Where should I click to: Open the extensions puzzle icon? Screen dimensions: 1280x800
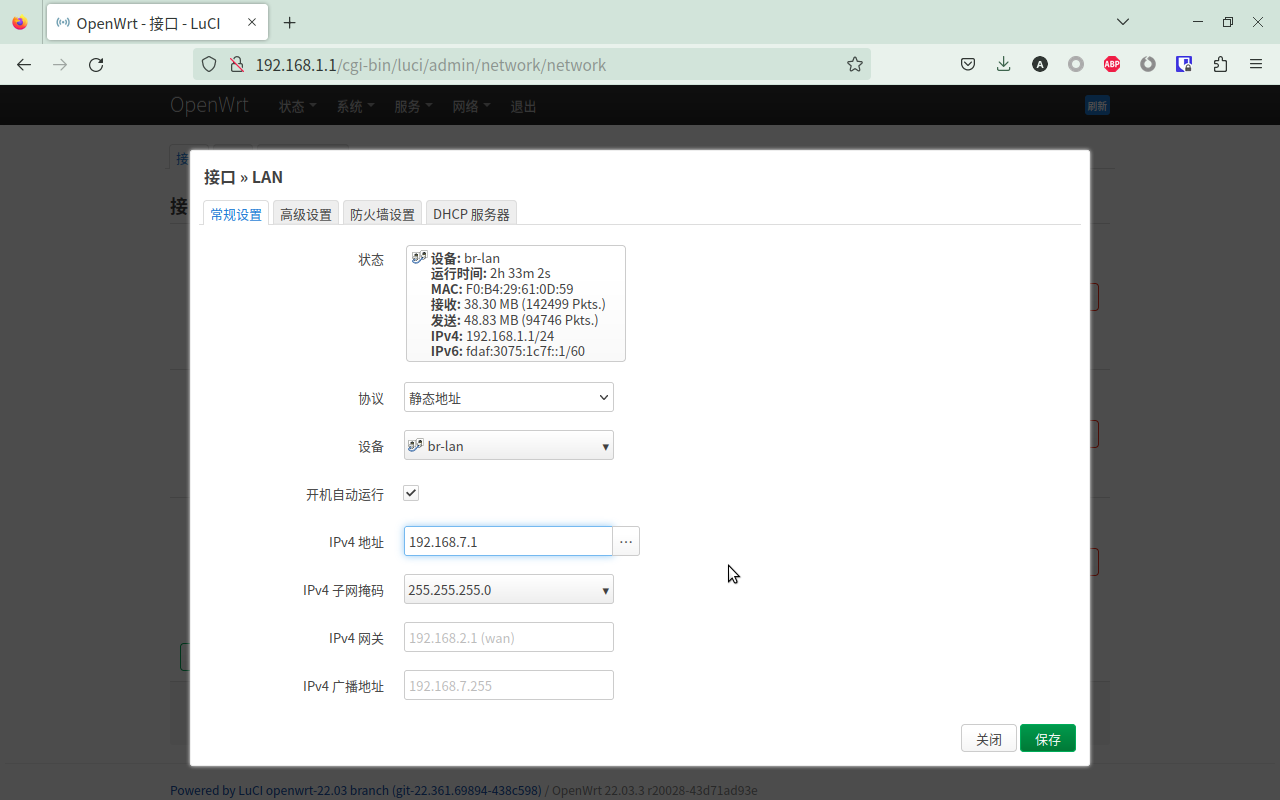pyautogui.click(x=1220, y=64)
